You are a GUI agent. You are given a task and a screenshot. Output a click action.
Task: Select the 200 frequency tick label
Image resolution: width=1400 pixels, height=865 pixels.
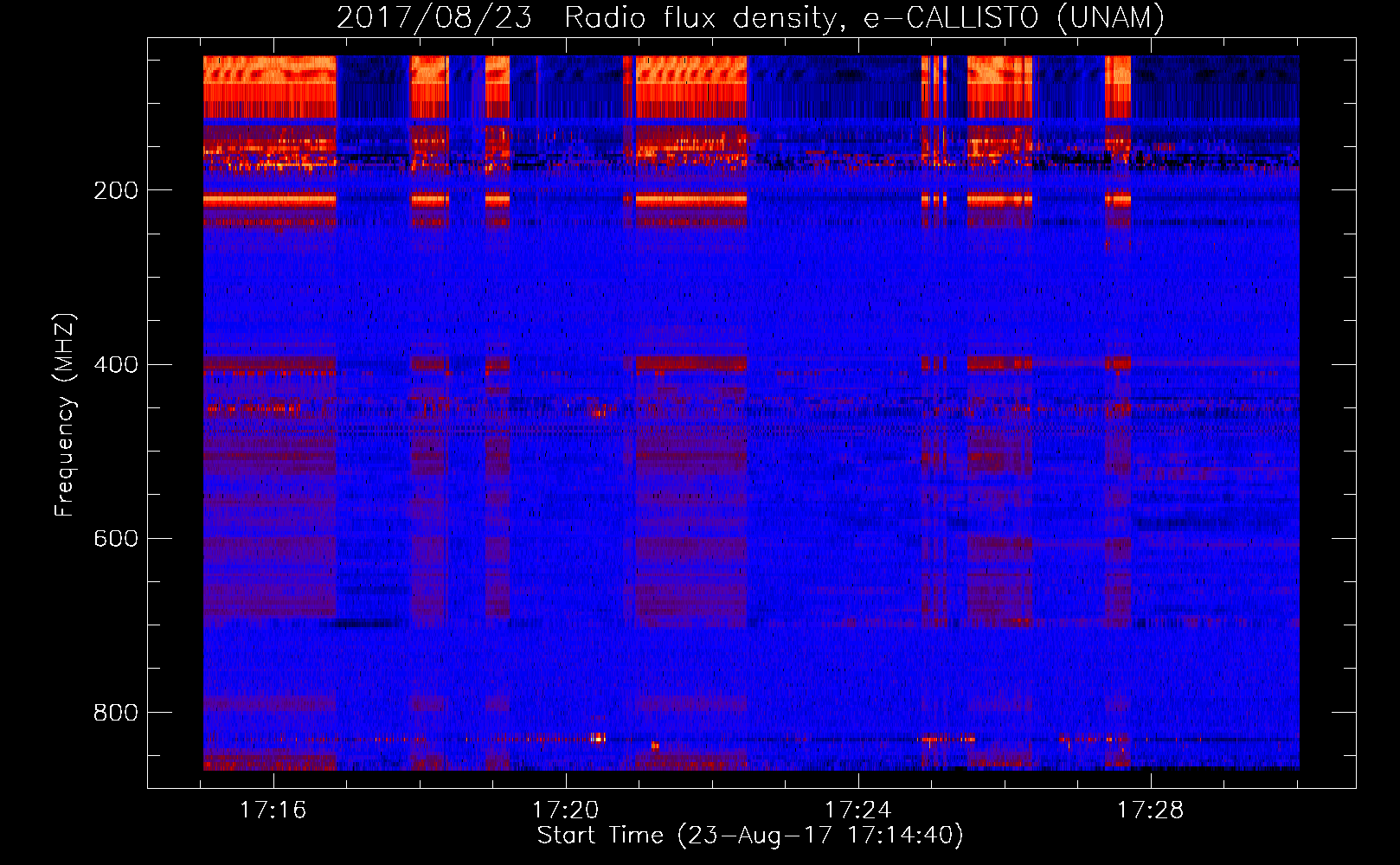(116, 190)
